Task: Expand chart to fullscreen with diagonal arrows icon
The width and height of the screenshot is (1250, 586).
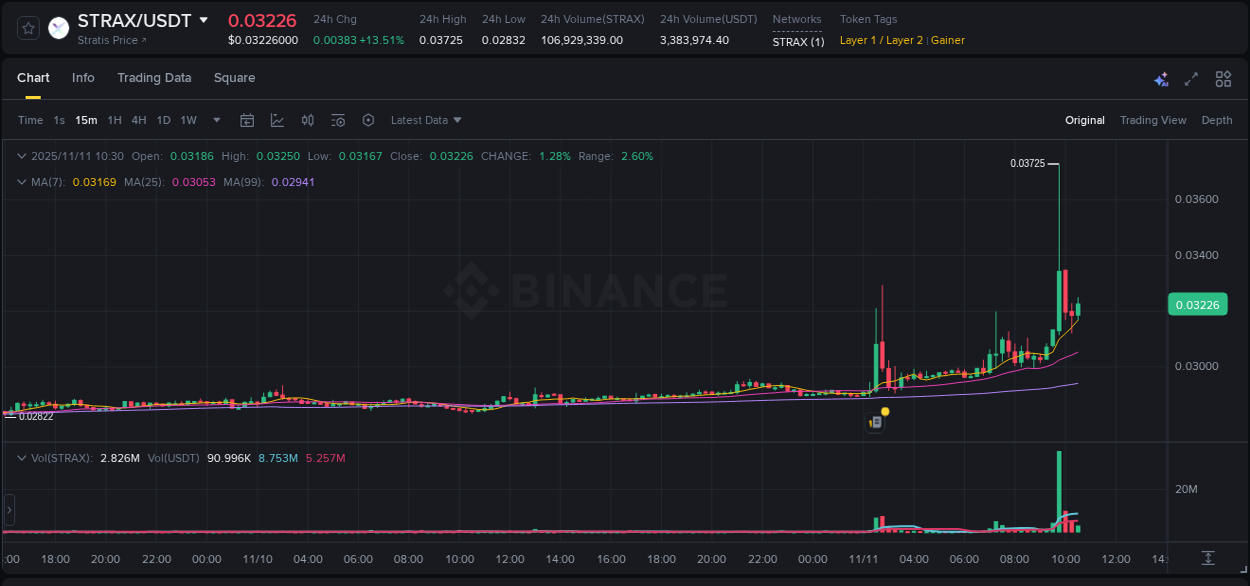Action: click(1191, 78)
